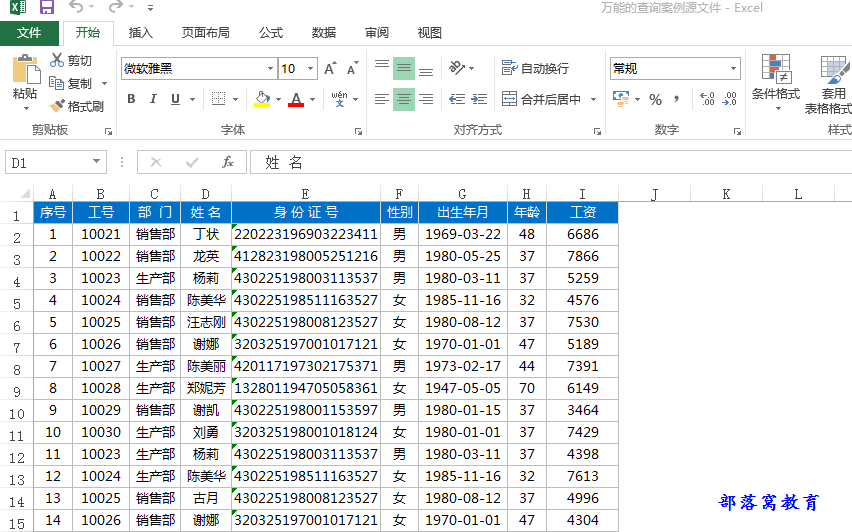
Task: Select column E header
Action: [305, 193]
